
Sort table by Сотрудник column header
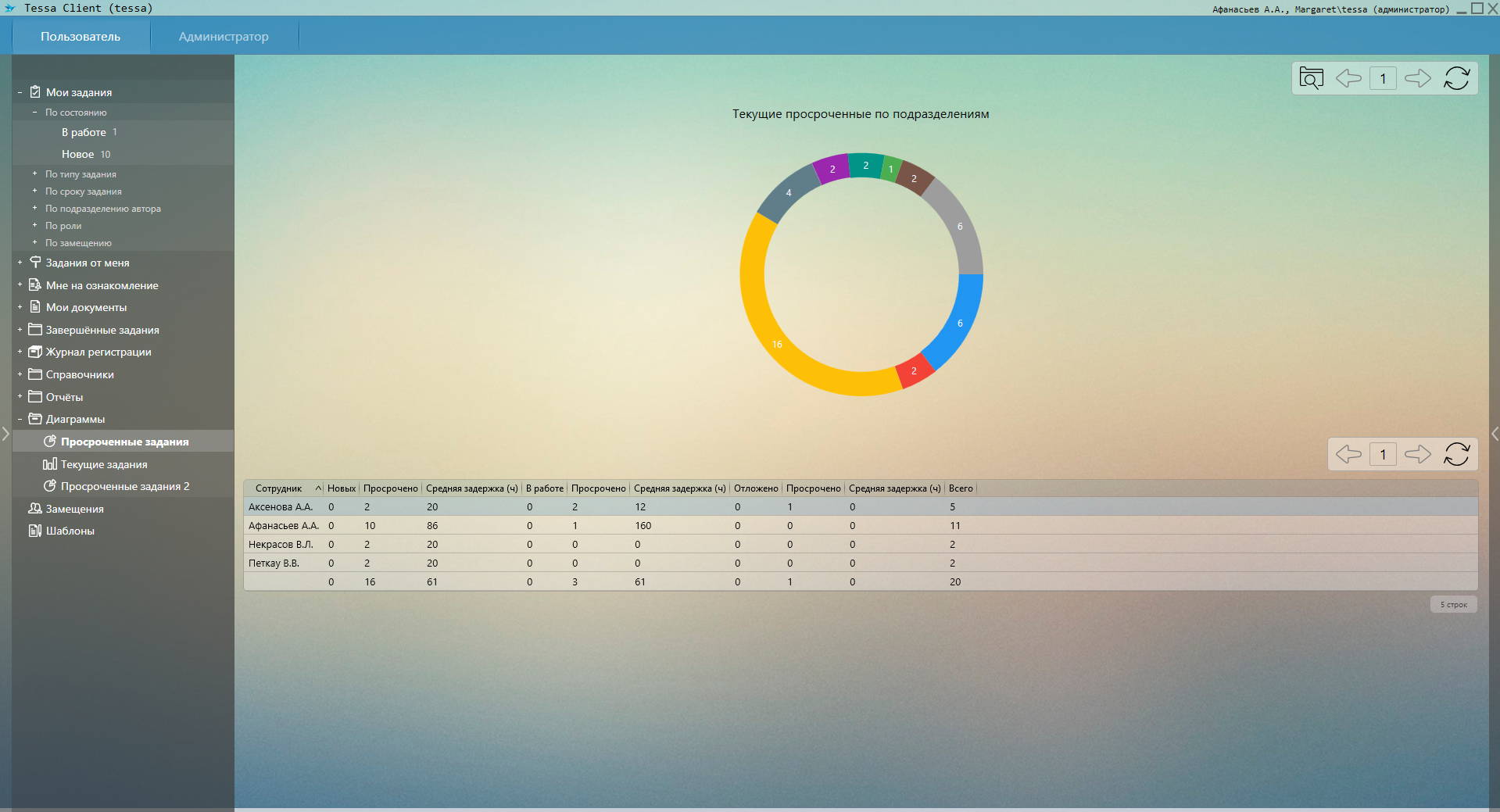pyautogui.click(x=279, y=488)
